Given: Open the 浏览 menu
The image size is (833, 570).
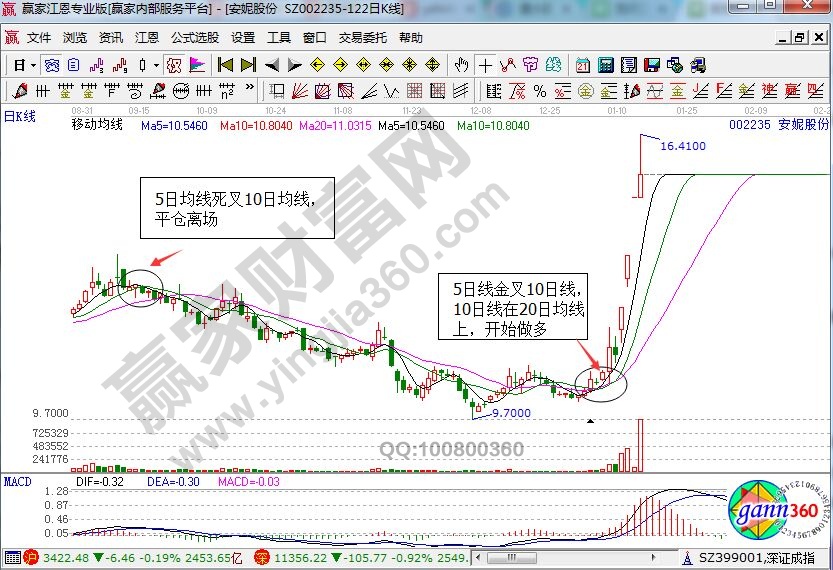Looking at the screenshot, I should tap(74, 38).
